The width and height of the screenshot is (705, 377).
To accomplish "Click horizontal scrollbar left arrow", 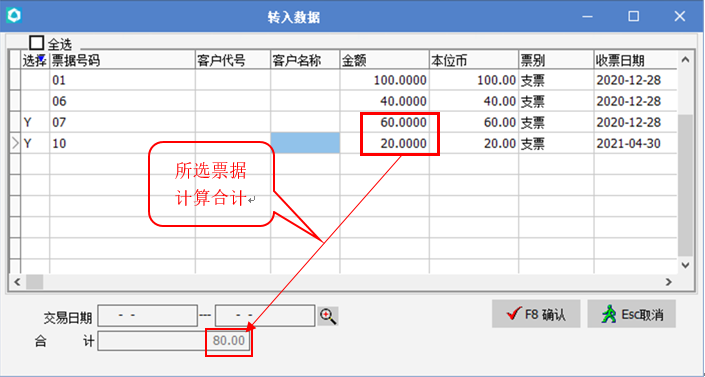I will point(18,282).
